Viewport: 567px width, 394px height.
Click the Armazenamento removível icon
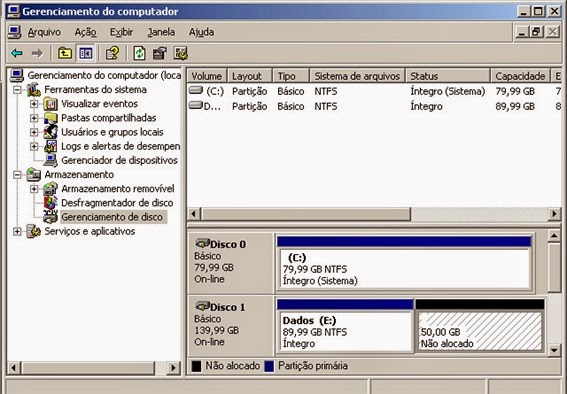click(x=51, y=189)
